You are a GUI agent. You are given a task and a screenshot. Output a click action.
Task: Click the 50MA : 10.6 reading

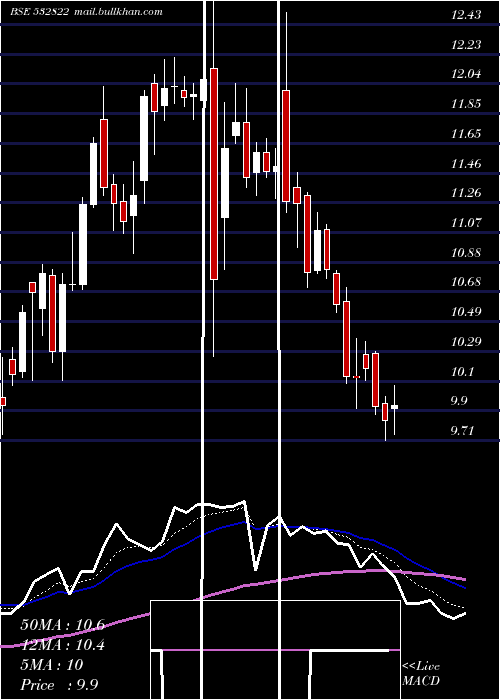coord(62,625)
